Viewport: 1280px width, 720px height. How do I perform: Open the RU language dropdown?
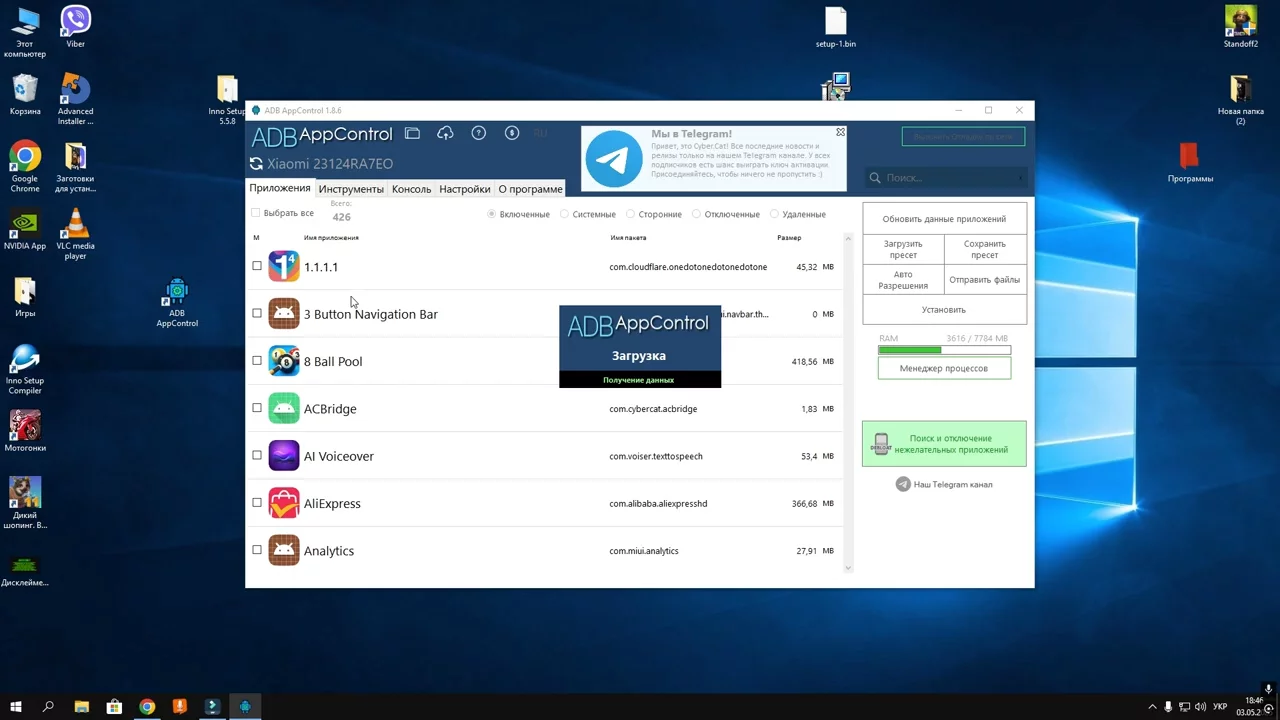point(541,133)
